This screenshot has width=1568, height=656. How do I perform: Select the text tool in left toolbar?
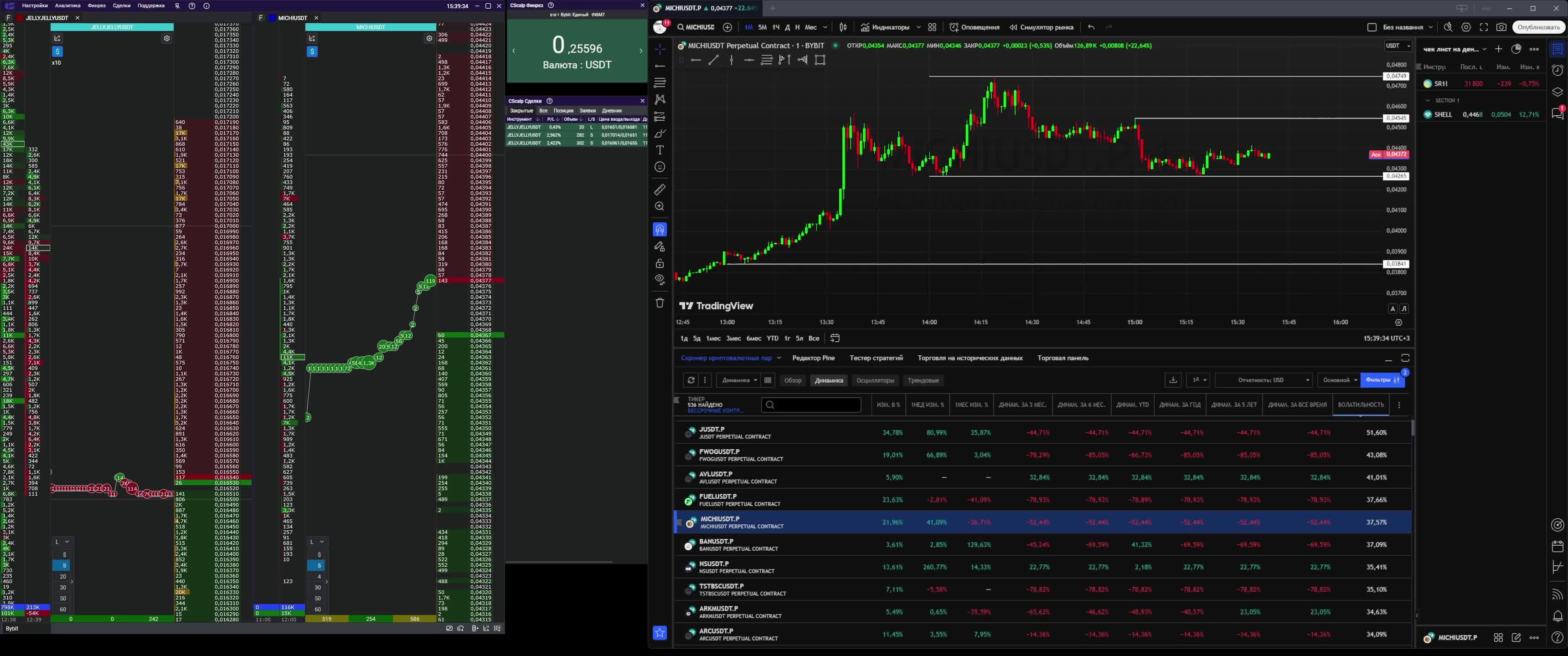coord(660,150)
